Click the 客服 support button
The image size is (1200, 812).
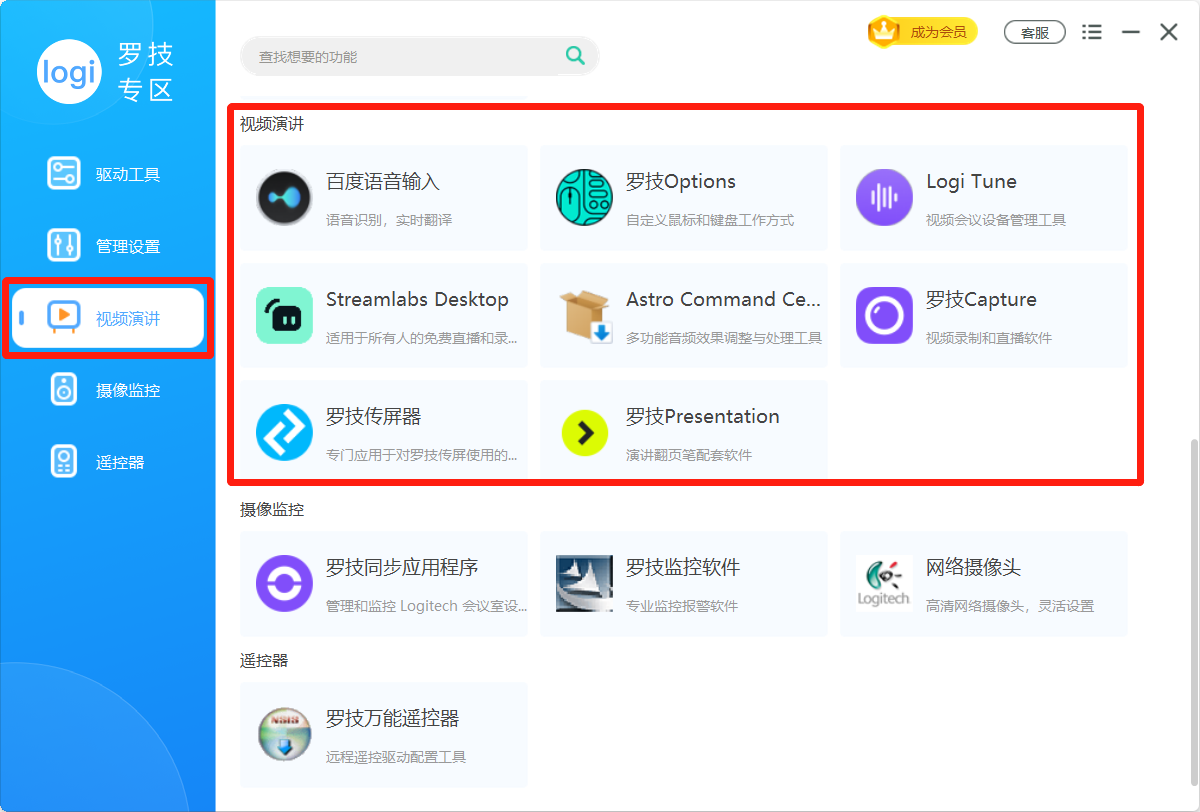click(x=1035, y=33)
